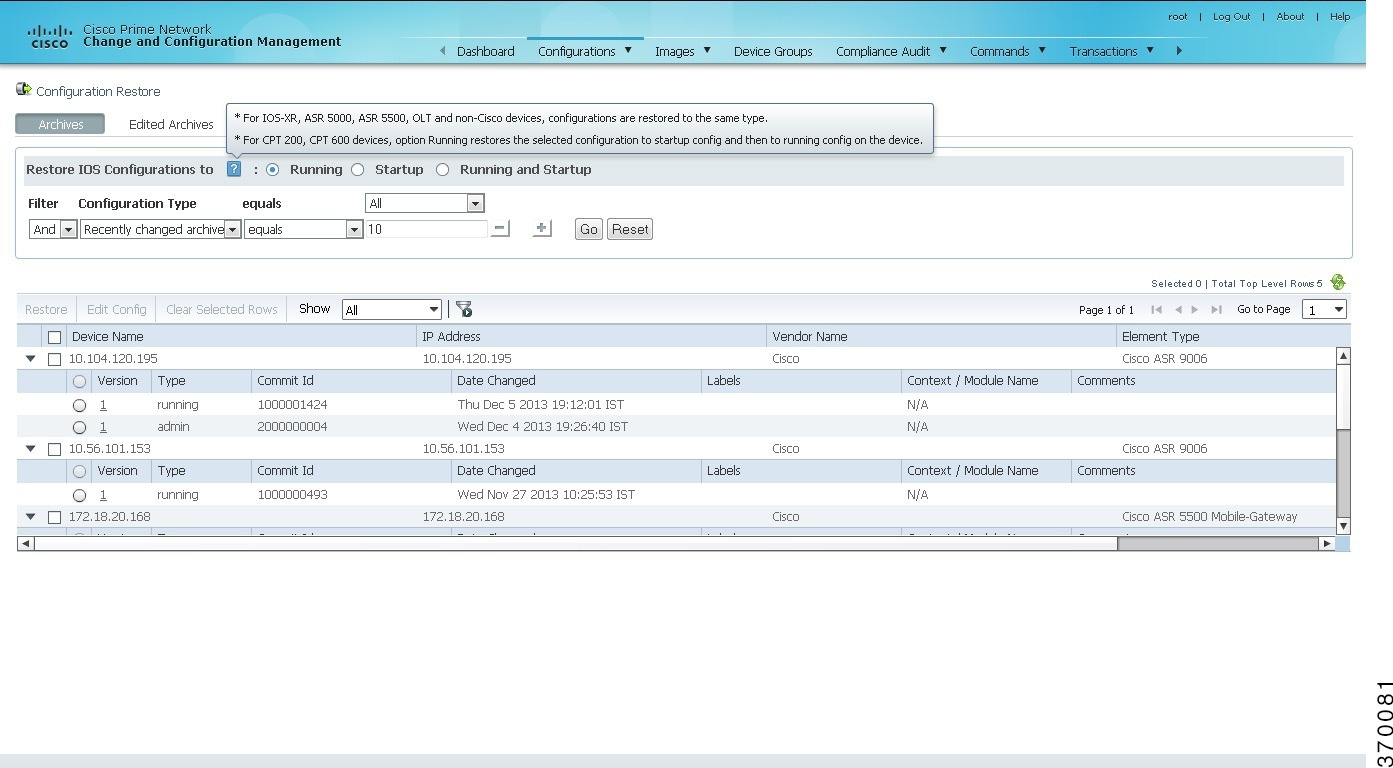
Task: Check device 10.56.101.153 checkbox
Action: 55,449
